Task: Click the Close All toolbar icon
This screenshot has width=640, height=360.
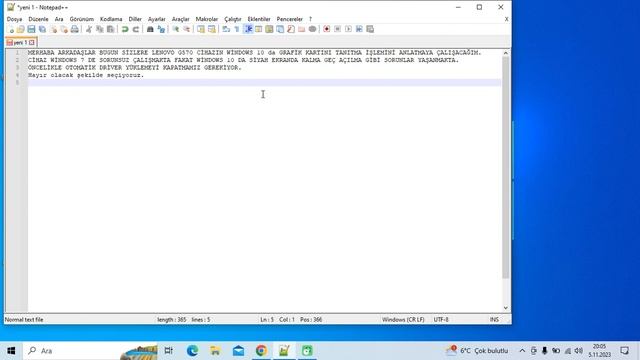Action: click(x=64, y=29)
